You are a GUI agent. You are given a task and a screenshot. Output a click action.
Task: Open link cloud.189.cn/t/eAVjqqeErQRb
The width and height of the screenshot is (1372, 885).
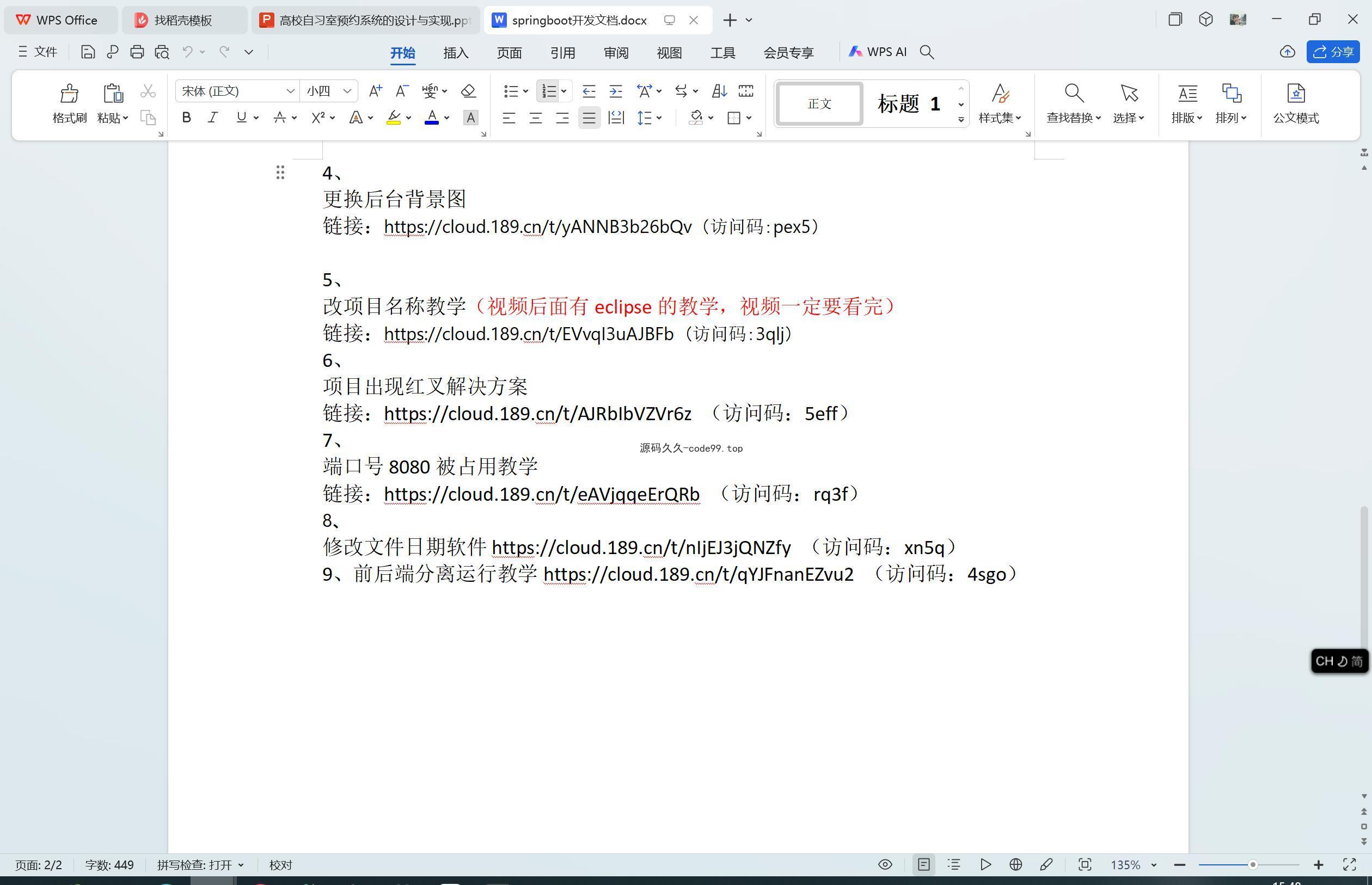pyautogui.click(x=541, y=494)
